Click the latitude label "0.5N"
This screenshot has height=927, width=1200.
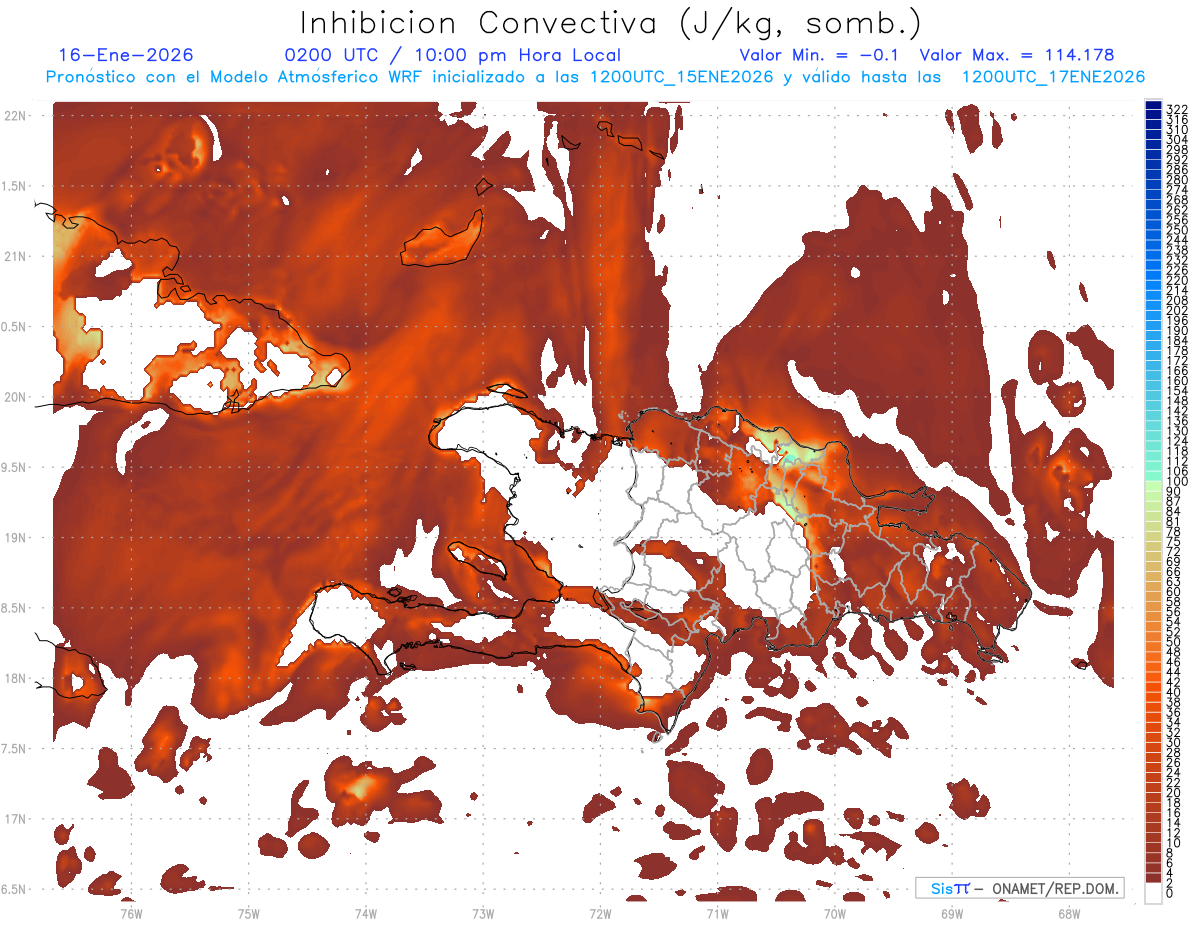[x=15, y=327]
